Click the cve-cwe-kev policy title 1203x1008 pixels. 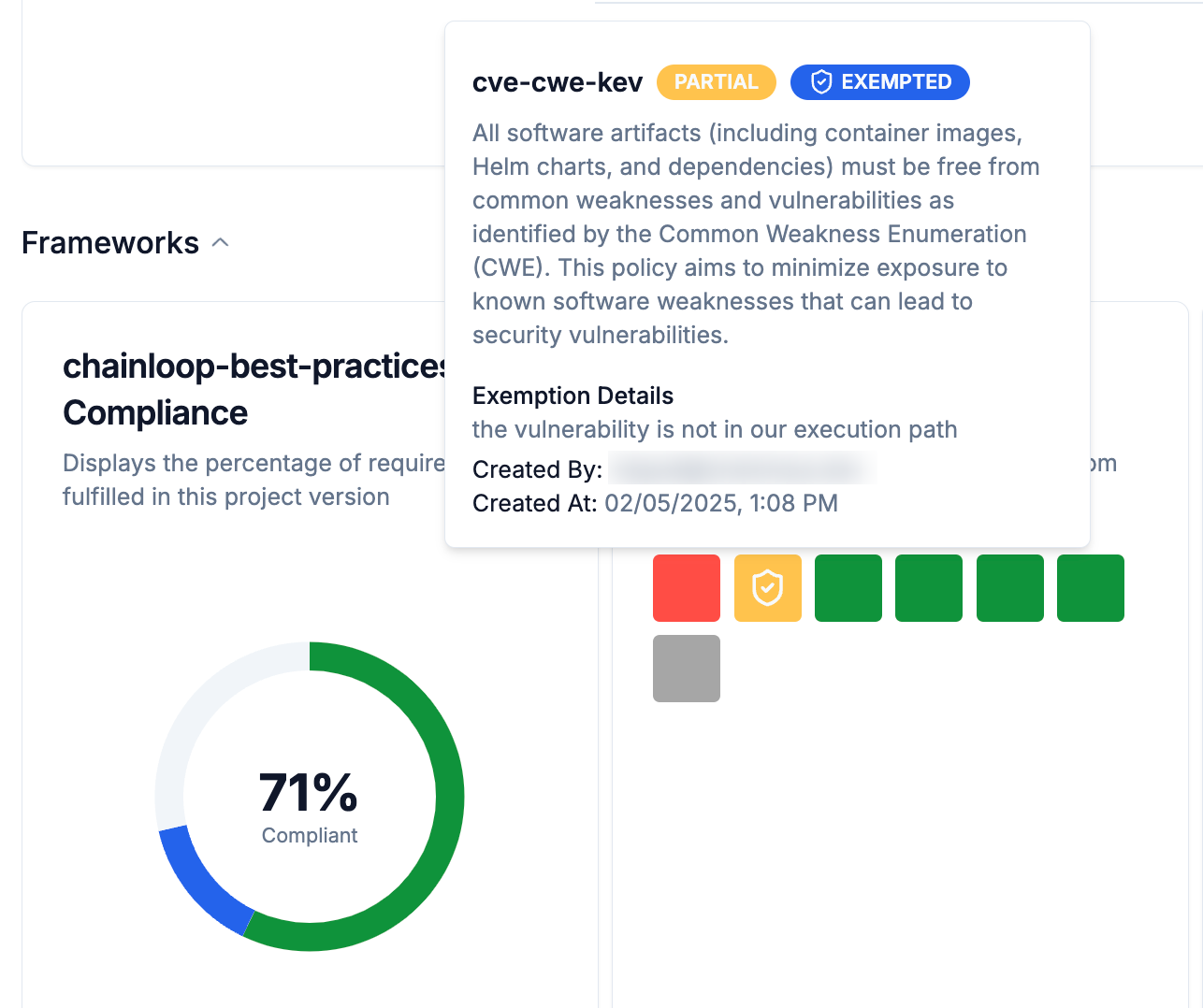(x=558, y=82)
